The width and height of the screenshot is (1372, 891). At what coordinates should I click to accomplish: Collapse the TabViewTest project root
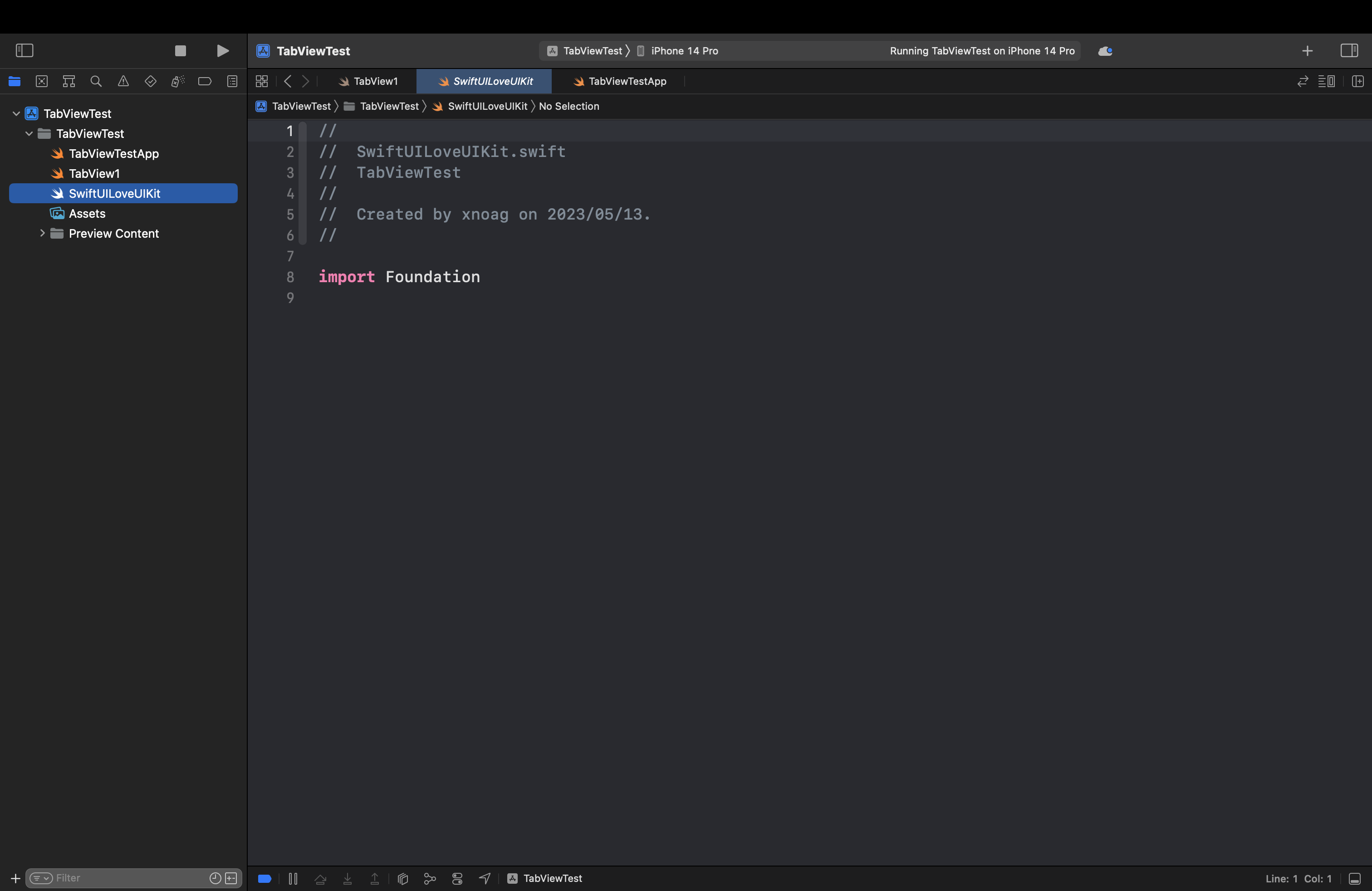coord(16,113)
